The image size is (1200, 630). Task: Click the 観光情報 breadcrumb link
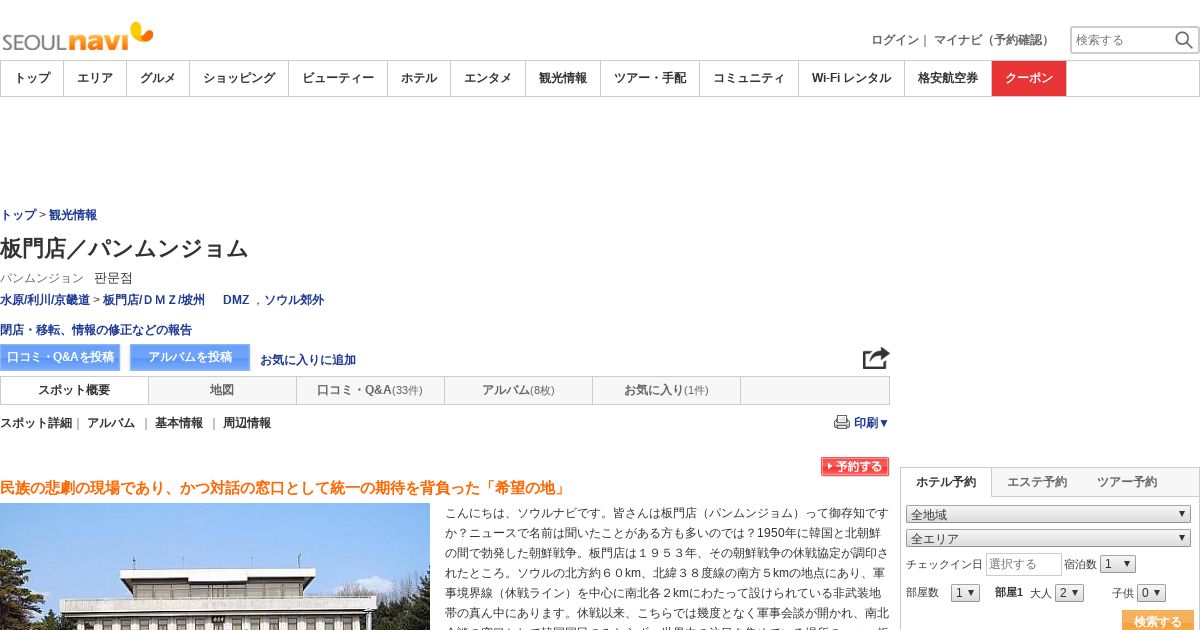73,215
